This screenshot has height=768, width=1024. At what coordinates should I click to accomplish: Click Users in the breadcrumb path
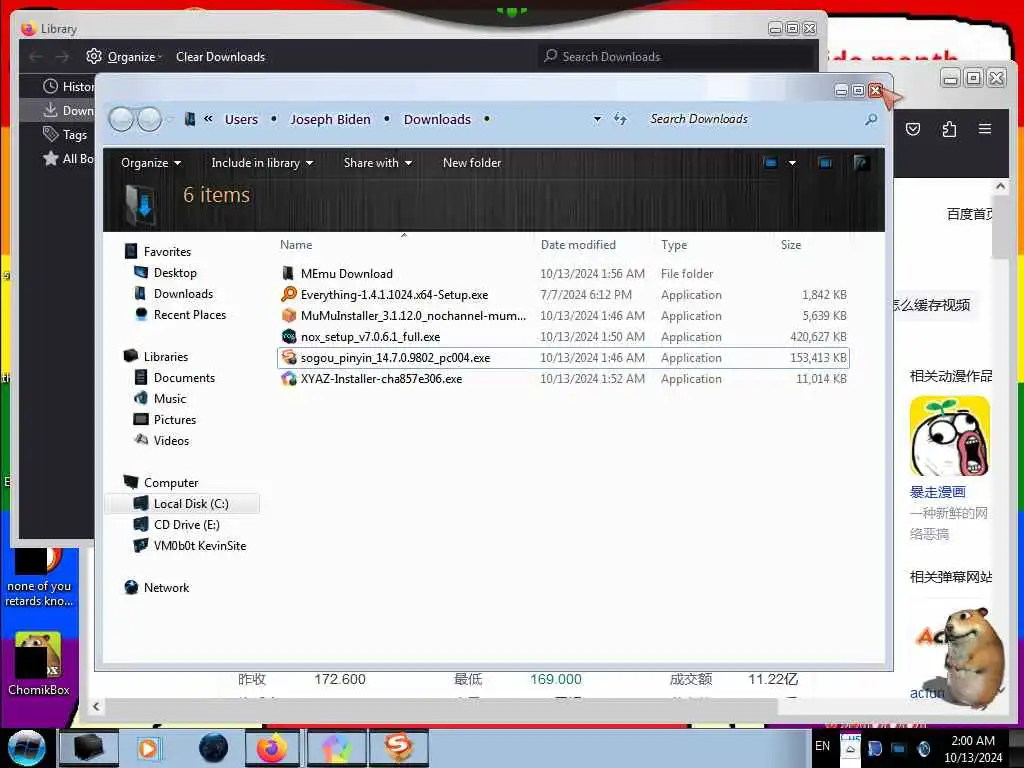pyautogui.click(x=241, y=120)
